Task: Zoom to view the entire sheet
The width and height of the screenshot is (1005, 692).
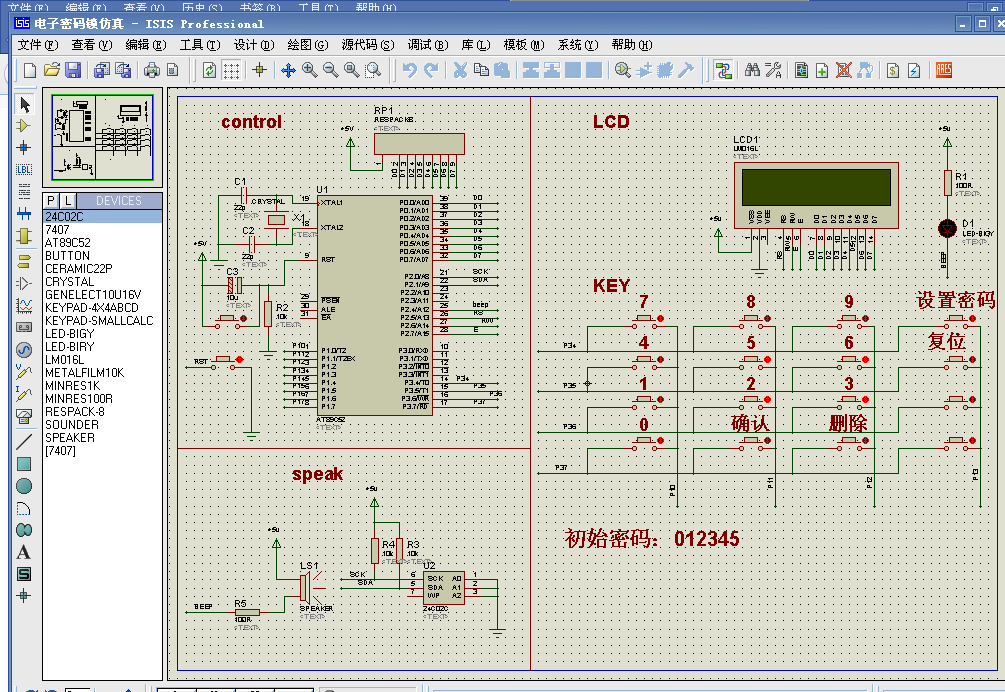Action: click(352, 70)
